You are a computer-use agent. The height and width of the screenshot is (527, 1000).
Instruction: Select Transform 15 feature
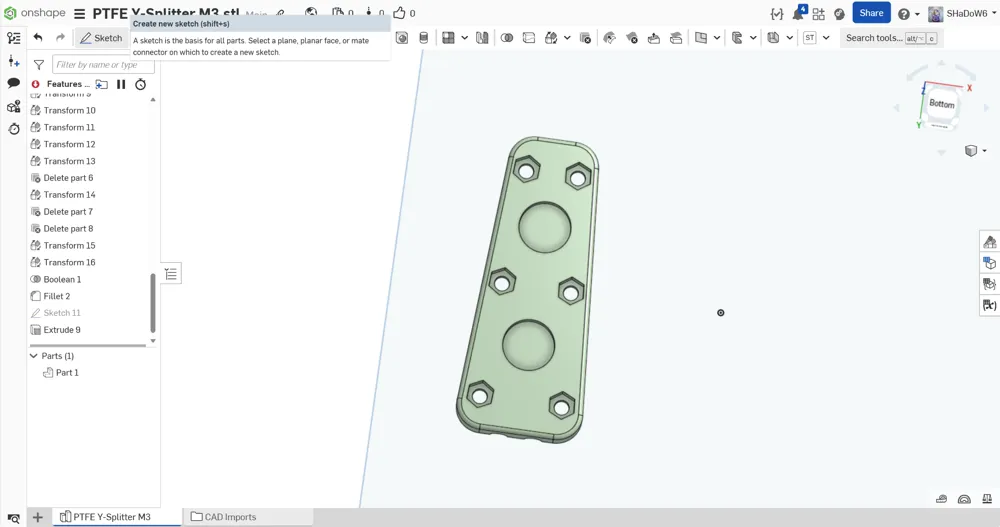tap(70, 245)
